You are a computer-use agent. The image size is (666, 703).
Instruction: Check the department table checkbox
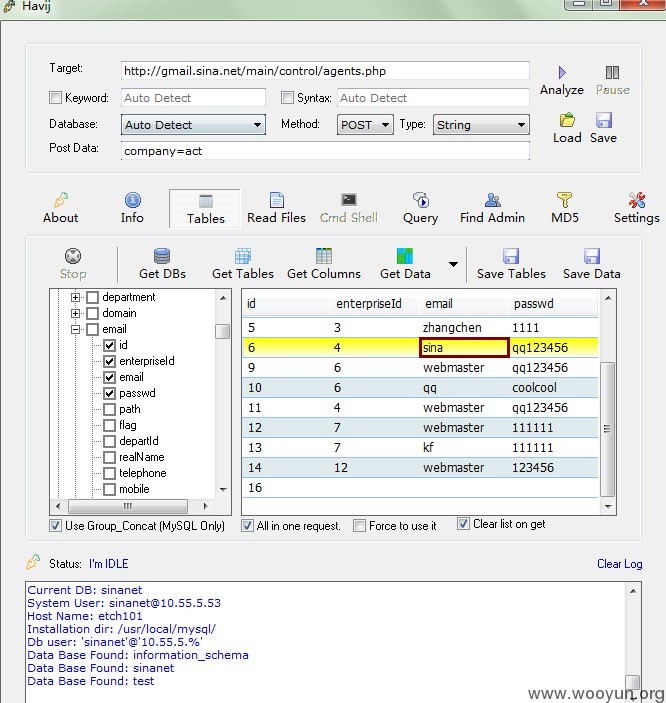point(92,297)
